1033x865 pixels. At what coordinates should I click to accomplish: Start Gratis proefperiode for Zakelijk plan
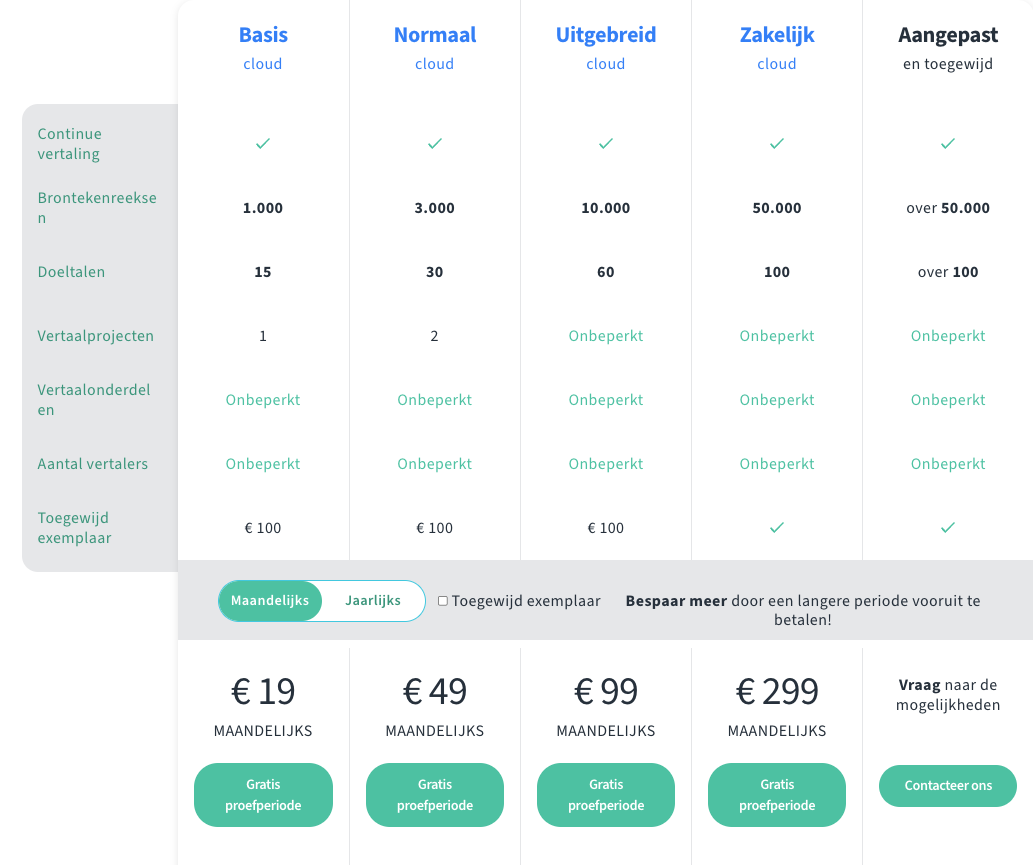click(777, 795)
